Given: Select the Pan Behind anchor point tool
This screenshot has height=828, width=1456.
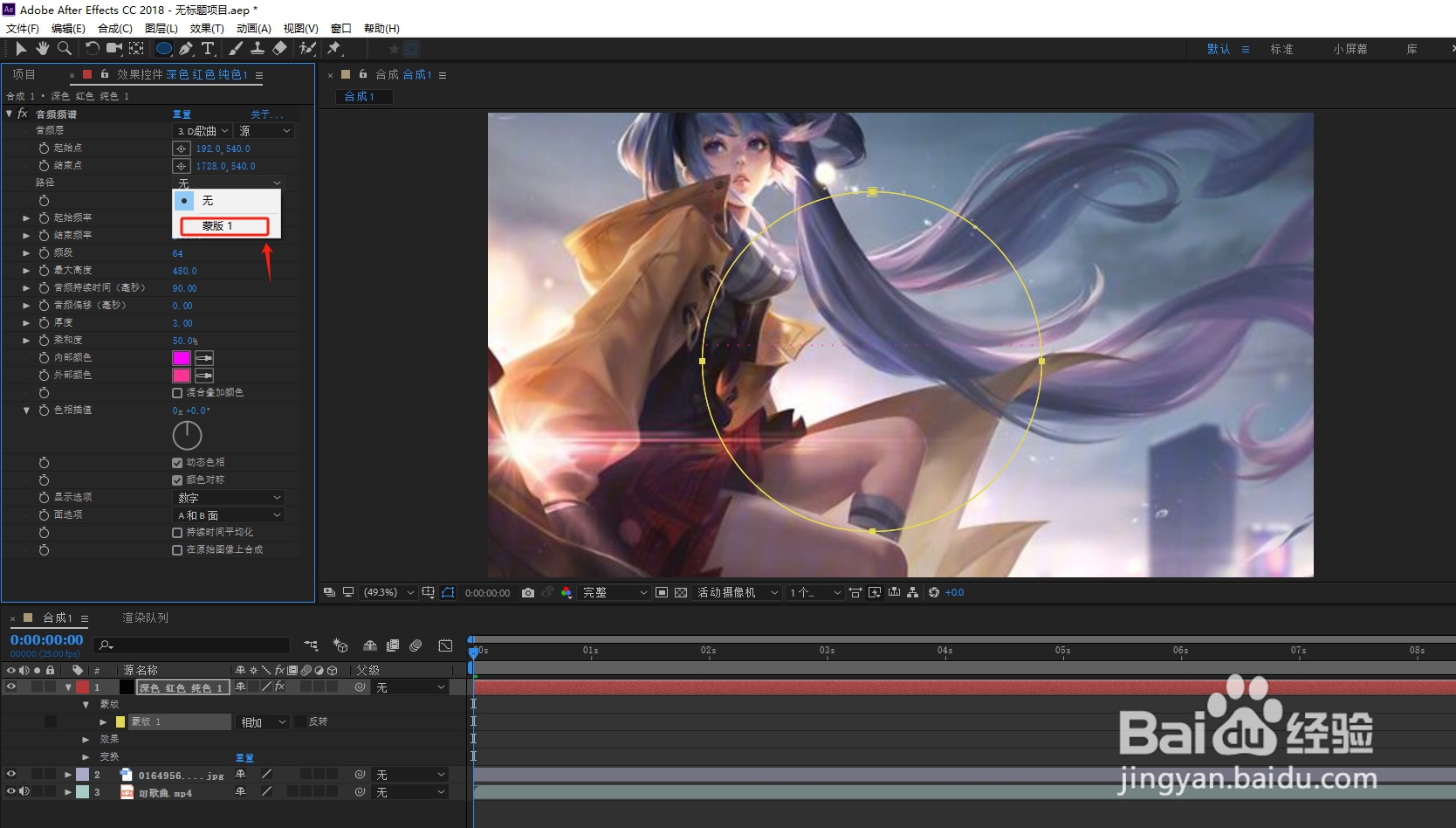Looking at the screenshot, I should click(136, 49).
